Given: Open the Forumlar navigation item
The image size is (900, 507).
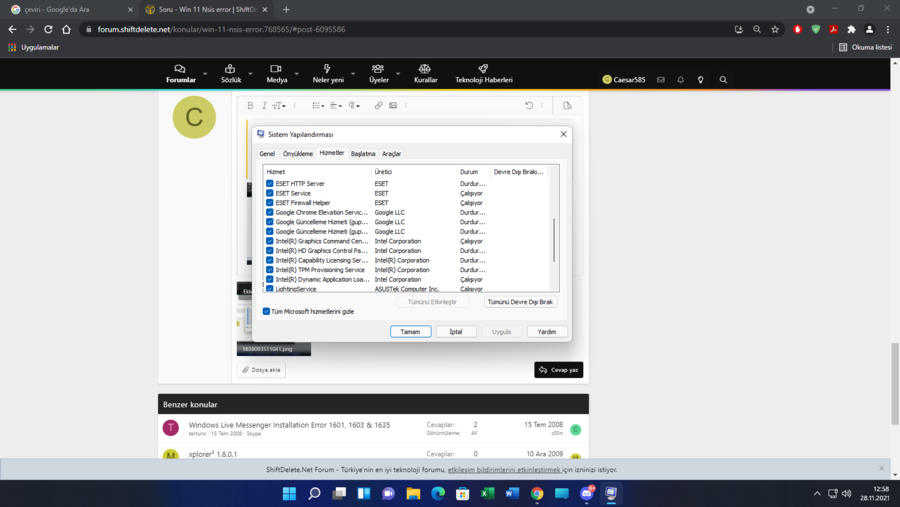Looking at the screenshot, I should (x=181, y=73).
